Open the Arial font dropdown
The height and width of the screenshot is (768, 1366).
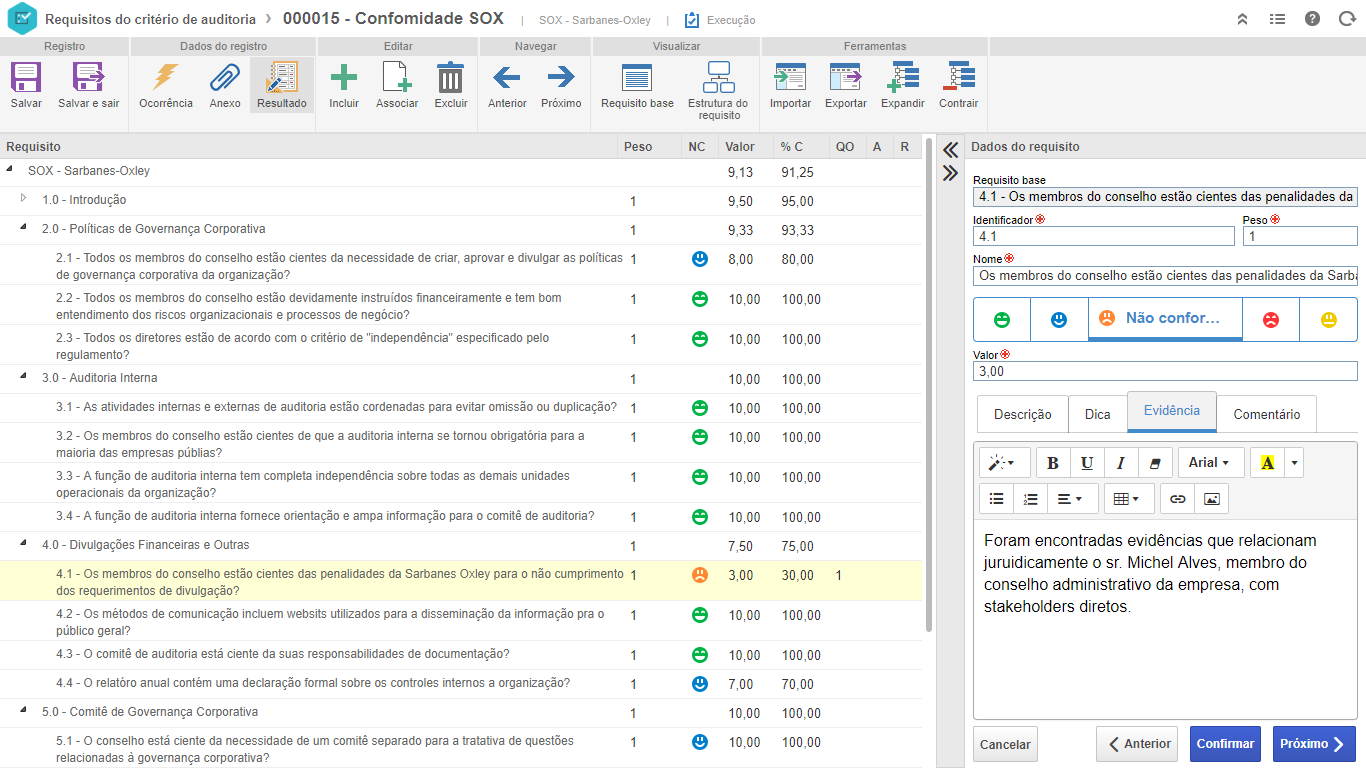click(1210, 463)
